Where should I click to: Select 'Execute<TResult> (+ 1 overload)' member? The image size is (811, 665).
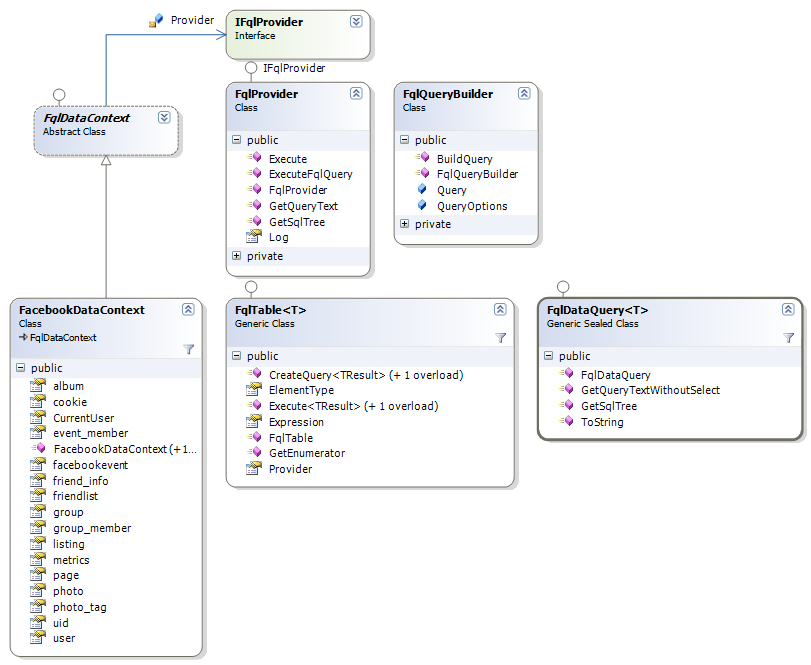point(354,406)
